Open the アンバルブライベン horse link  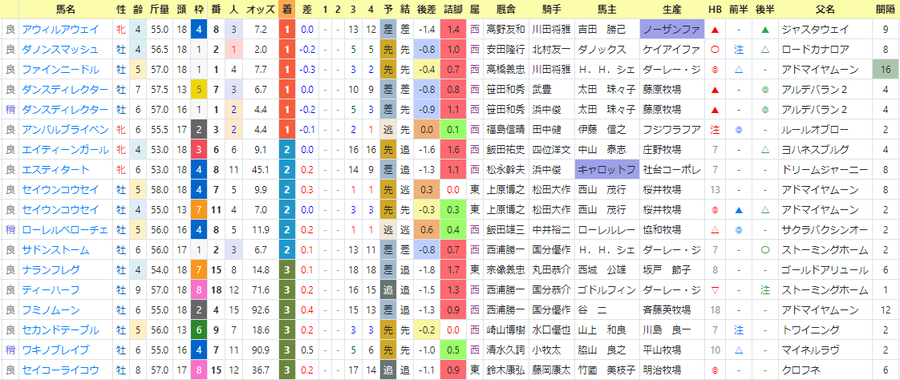tap(64, 130)
